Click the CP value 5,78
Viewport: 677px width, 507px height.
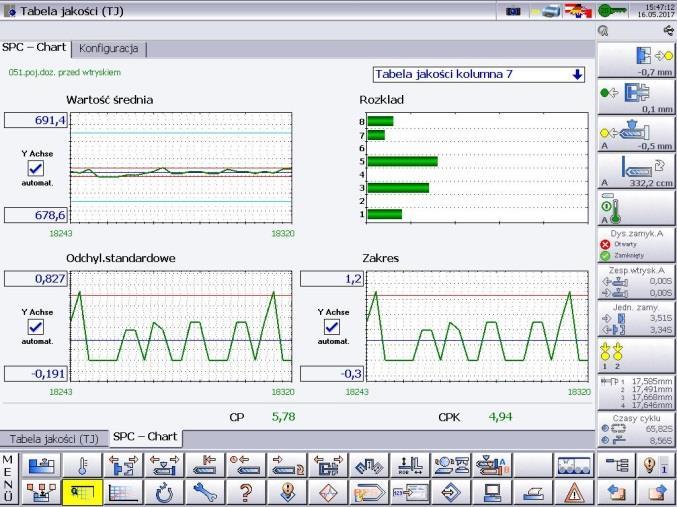click(x=284, y=417)
